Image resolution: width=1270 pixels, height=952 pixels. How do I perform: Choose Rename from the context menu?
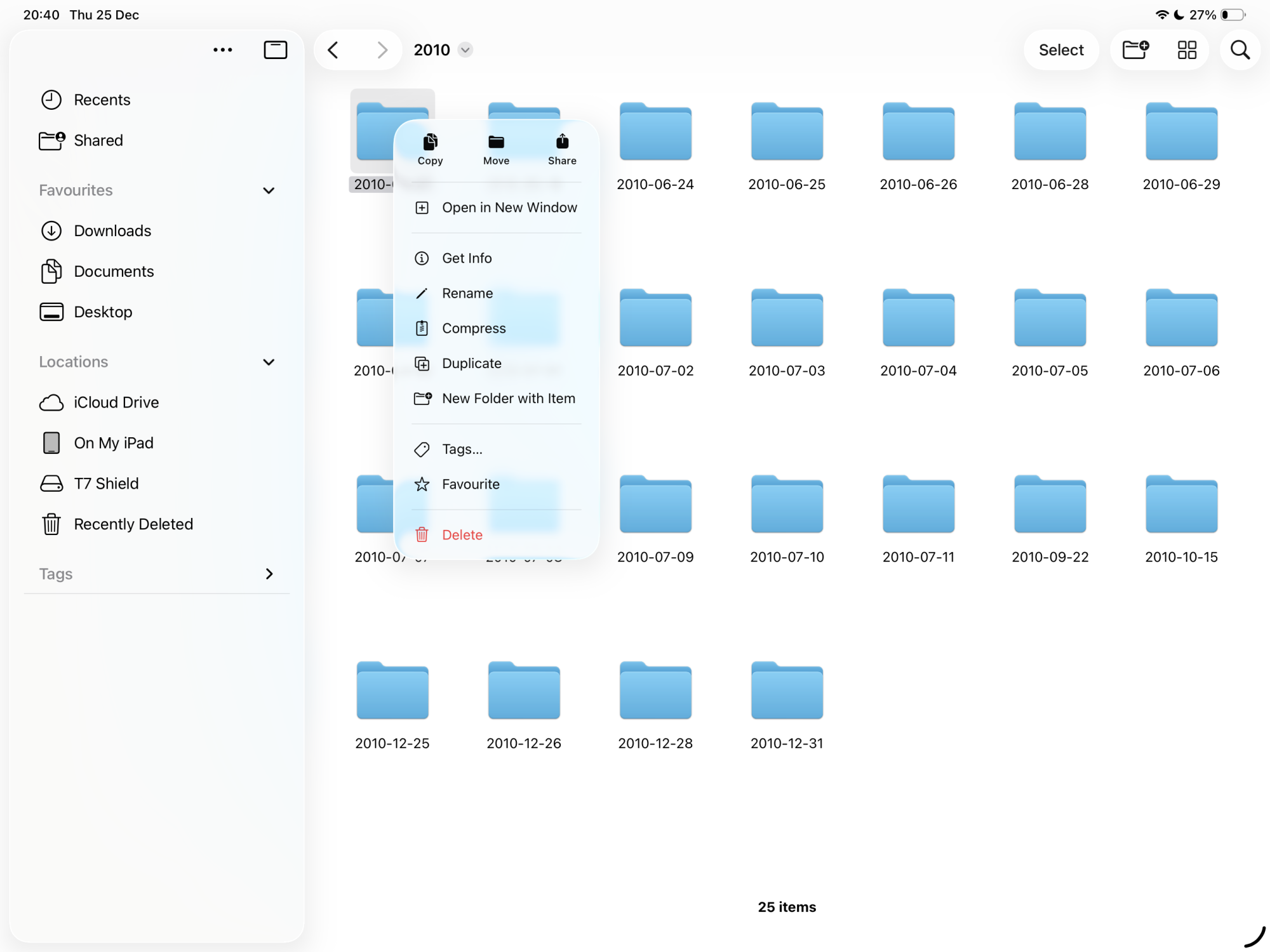[467, 293]
